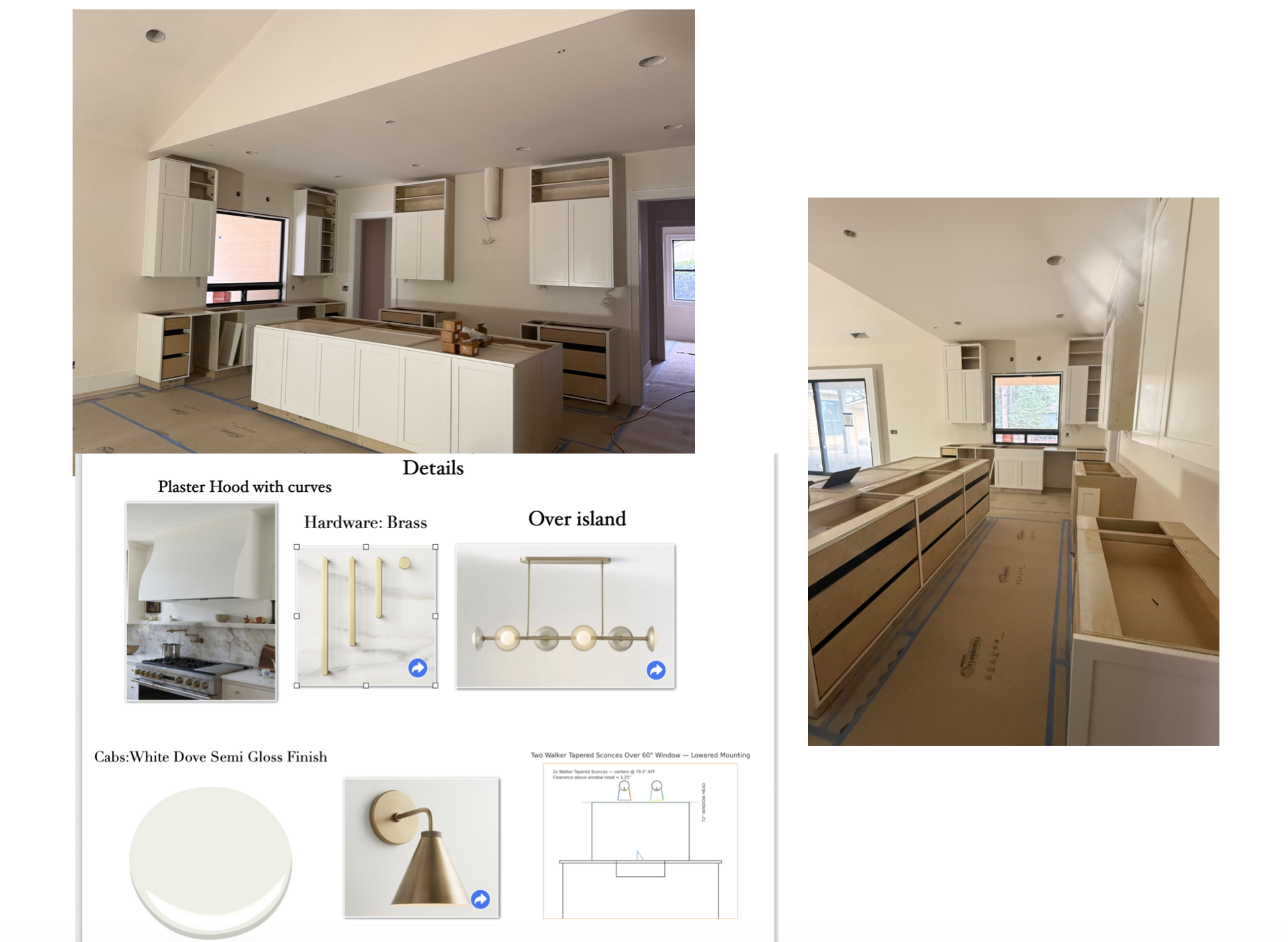This screenshot has width=1288, height=942.
Task: Select the "Over island" text label
Action: point(577,519)
